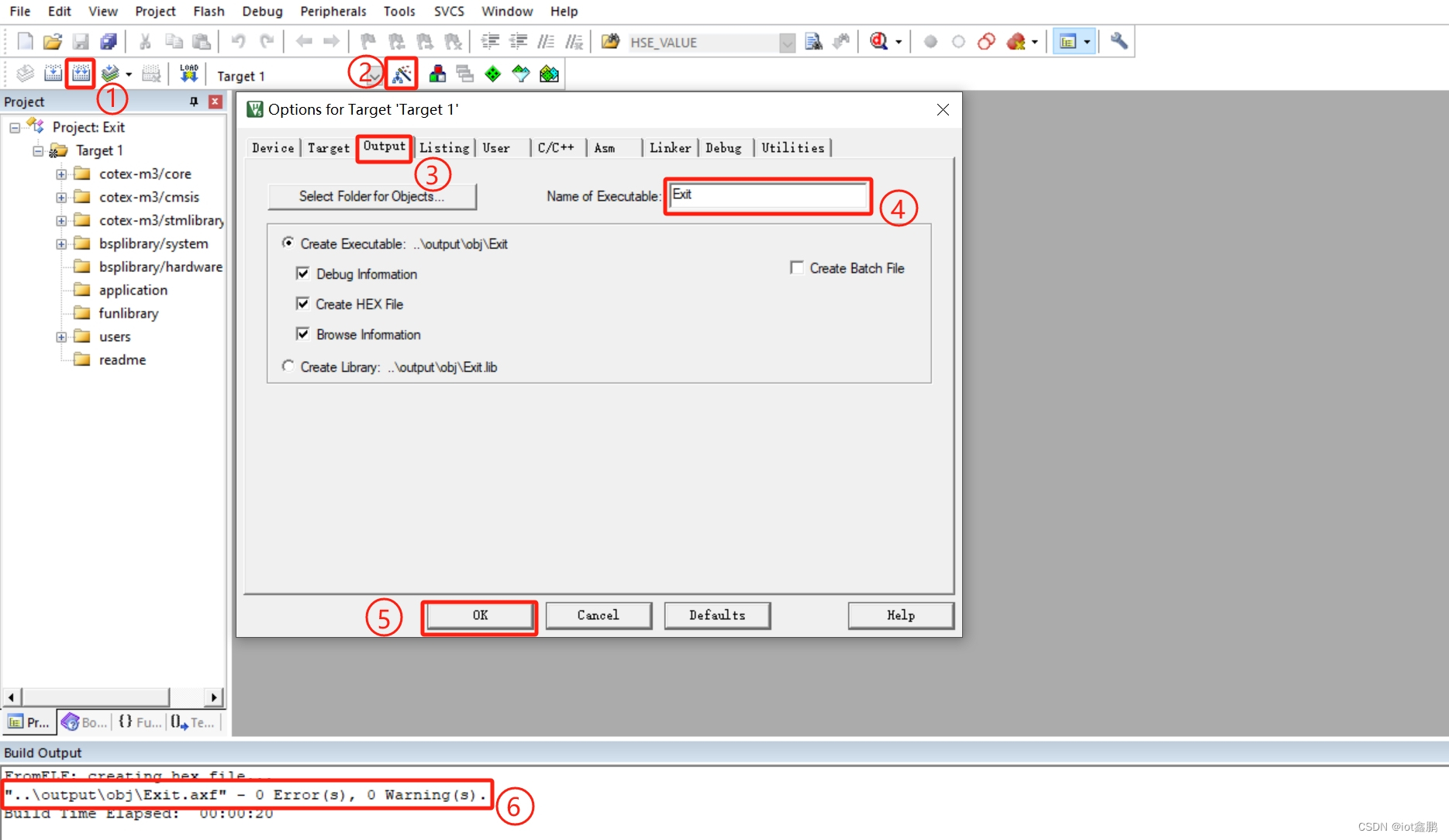Click the Comment selection icon
This screenshot has height=840, width=1449.
[546, 42]
